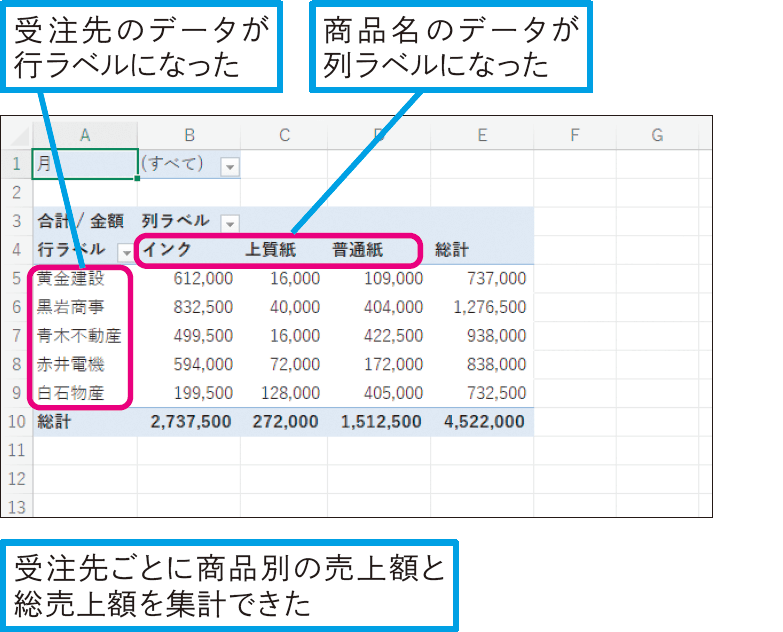Click the select-all corner of the sheet
Image resolution: width=783 pixels, height=632 pixels.
pos(16,135)
